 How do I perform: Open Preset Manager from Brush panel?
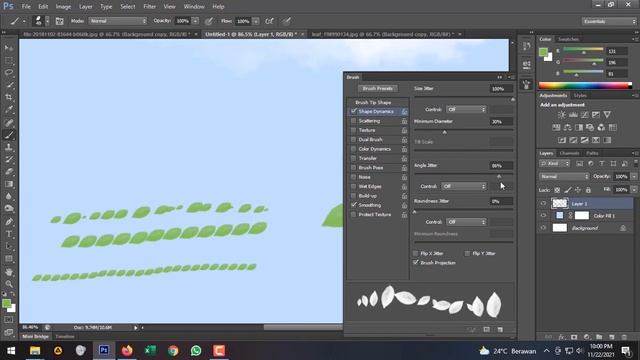pyautogui.click(x=487, y=329)
